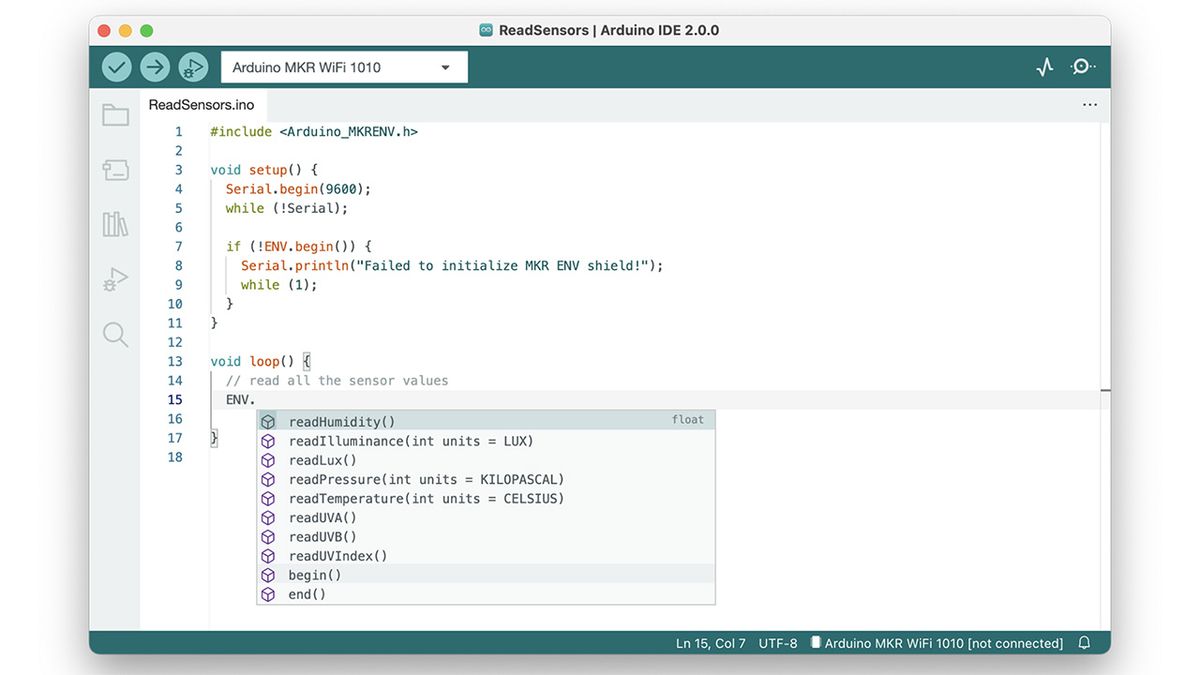Open the Serial Monitor icon
The image size is (1200, 675).
(1083, 66)
